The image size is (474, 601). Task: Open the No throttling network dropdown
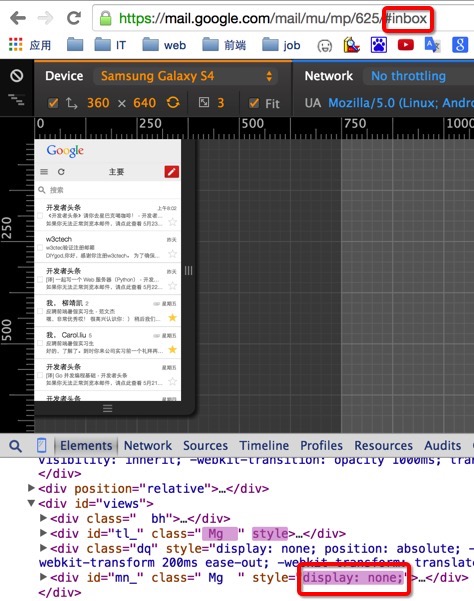coord(408,76)
